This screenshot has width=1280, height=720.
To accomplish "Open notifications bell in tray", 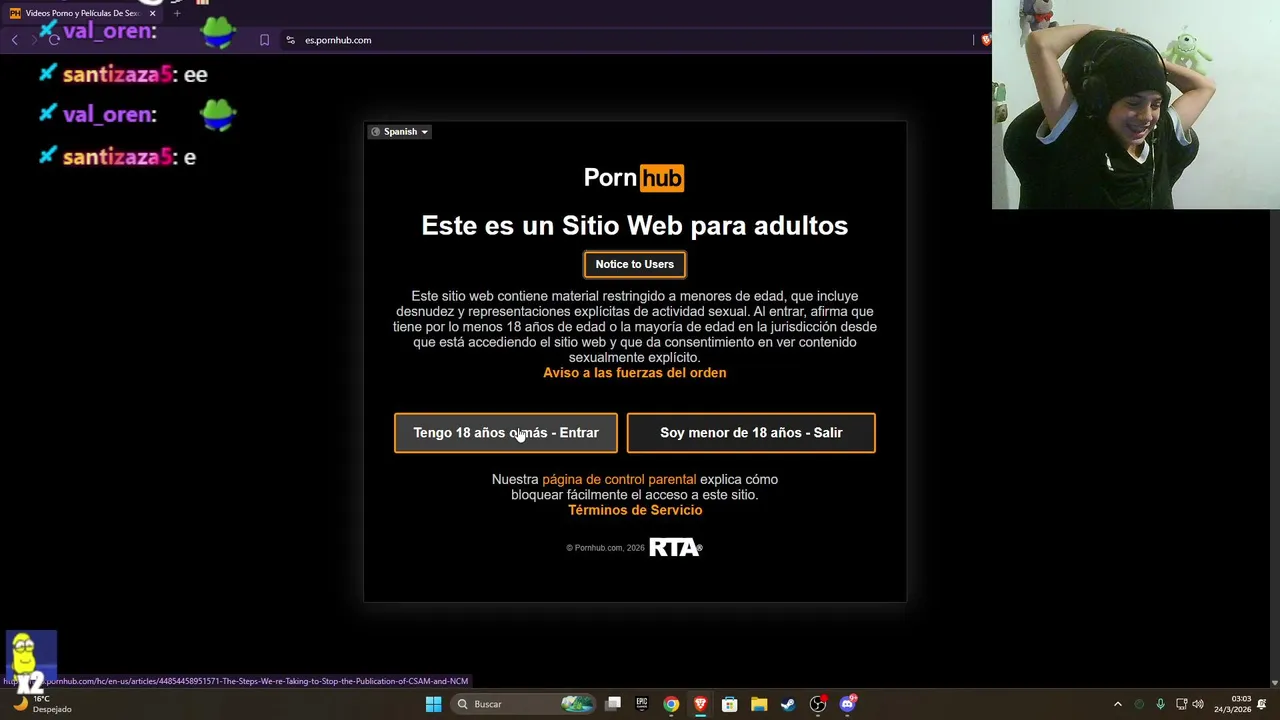I will (1262, 704).
